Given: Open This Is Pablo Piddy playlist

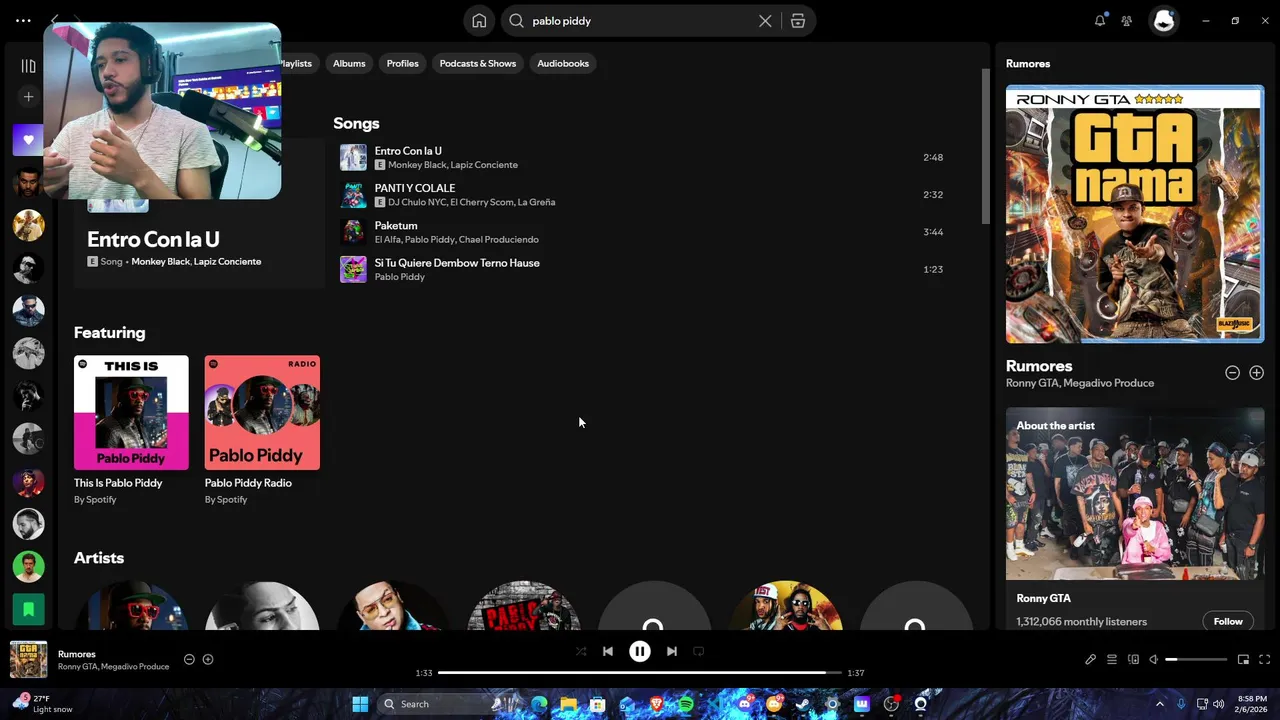Looking at the screenshot, I should pos(131,430).
